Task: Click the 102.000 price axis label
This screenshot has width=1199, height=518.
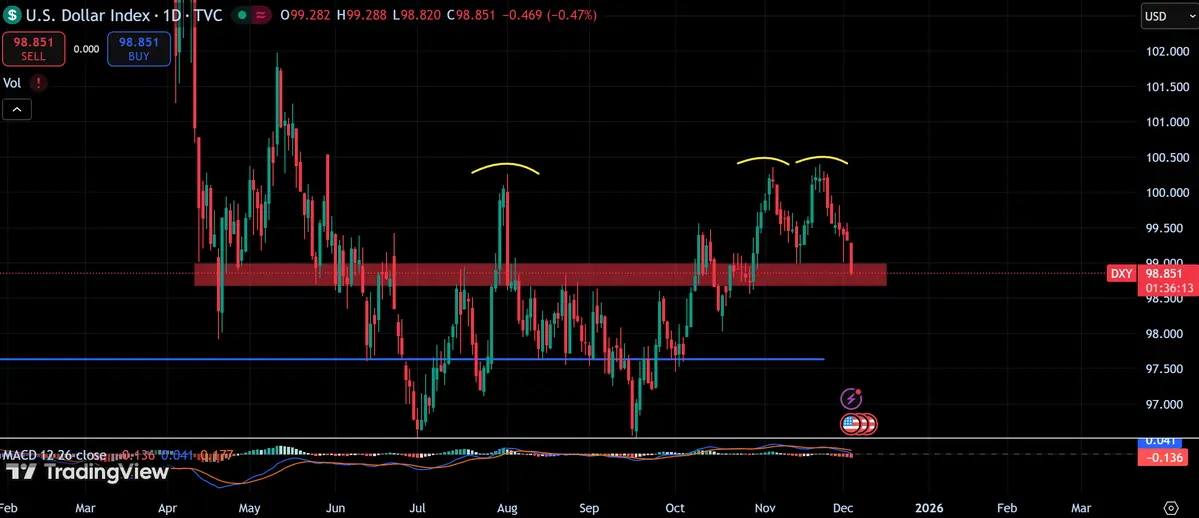Action: pyautogui.click(x=1166, y=51)
